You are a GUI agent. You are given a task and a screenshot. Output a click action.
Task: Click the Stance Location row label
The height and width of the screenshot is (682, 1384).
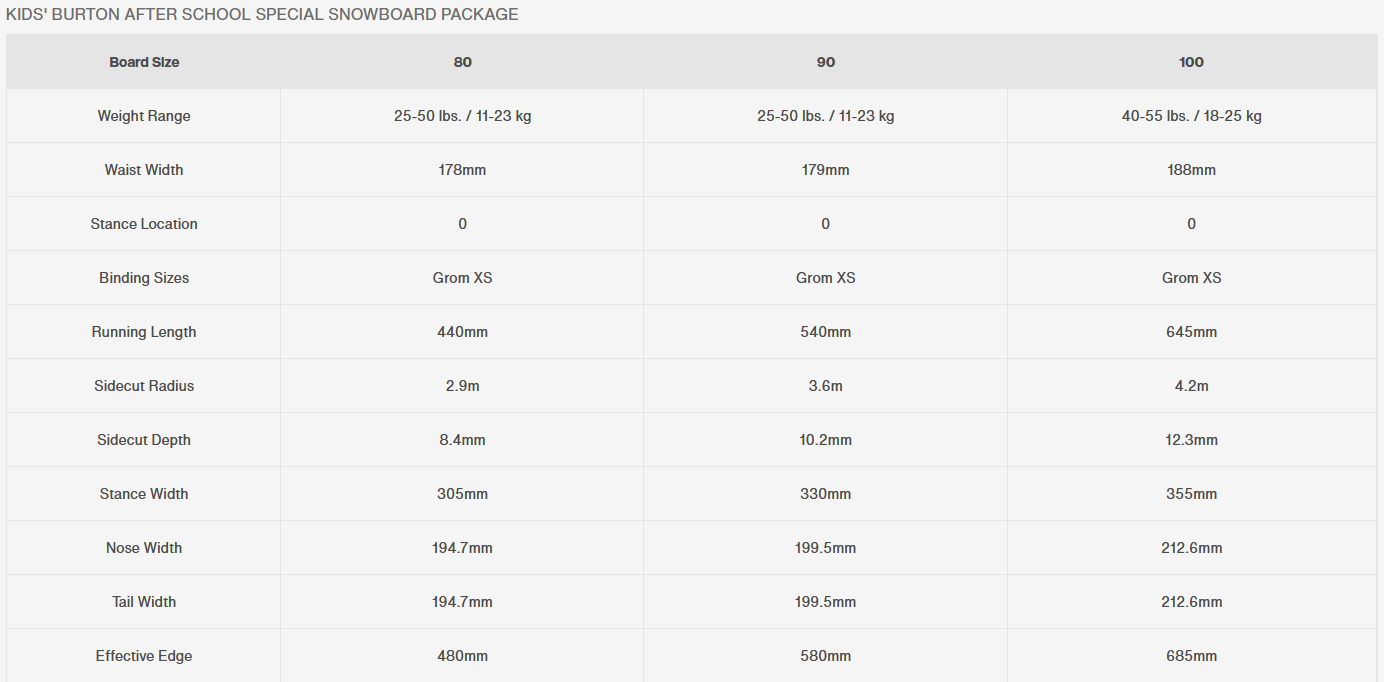144,224
